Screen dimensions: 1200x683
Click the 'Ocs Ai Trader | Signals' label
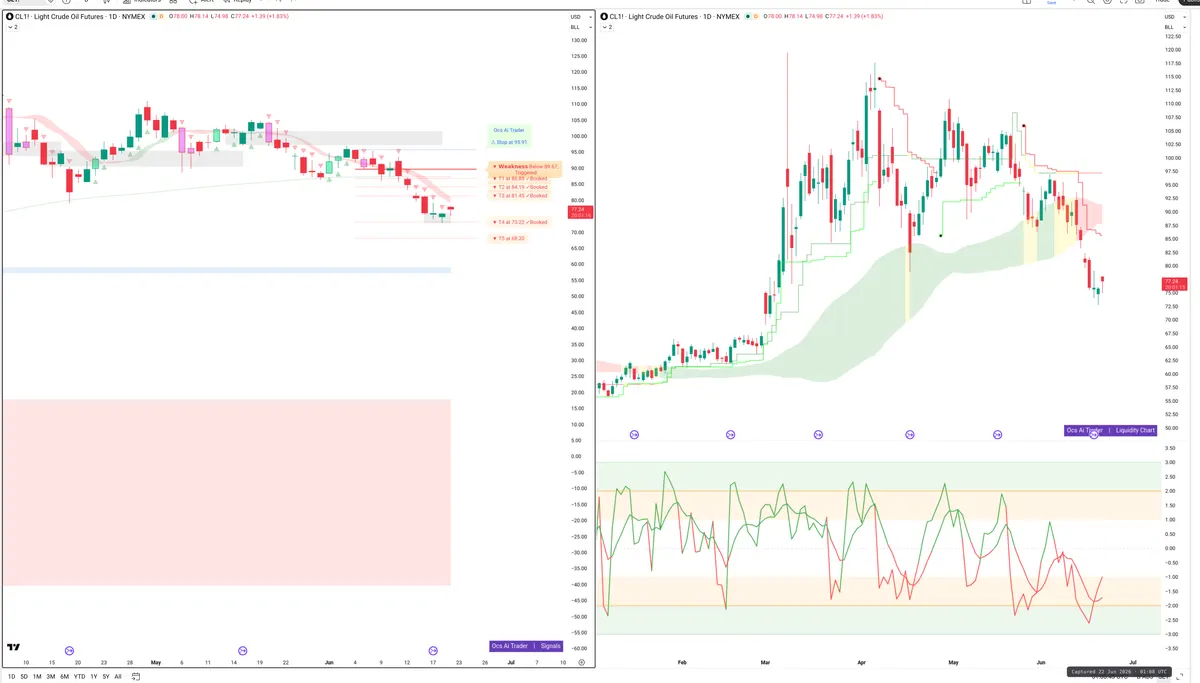point(528,646)
